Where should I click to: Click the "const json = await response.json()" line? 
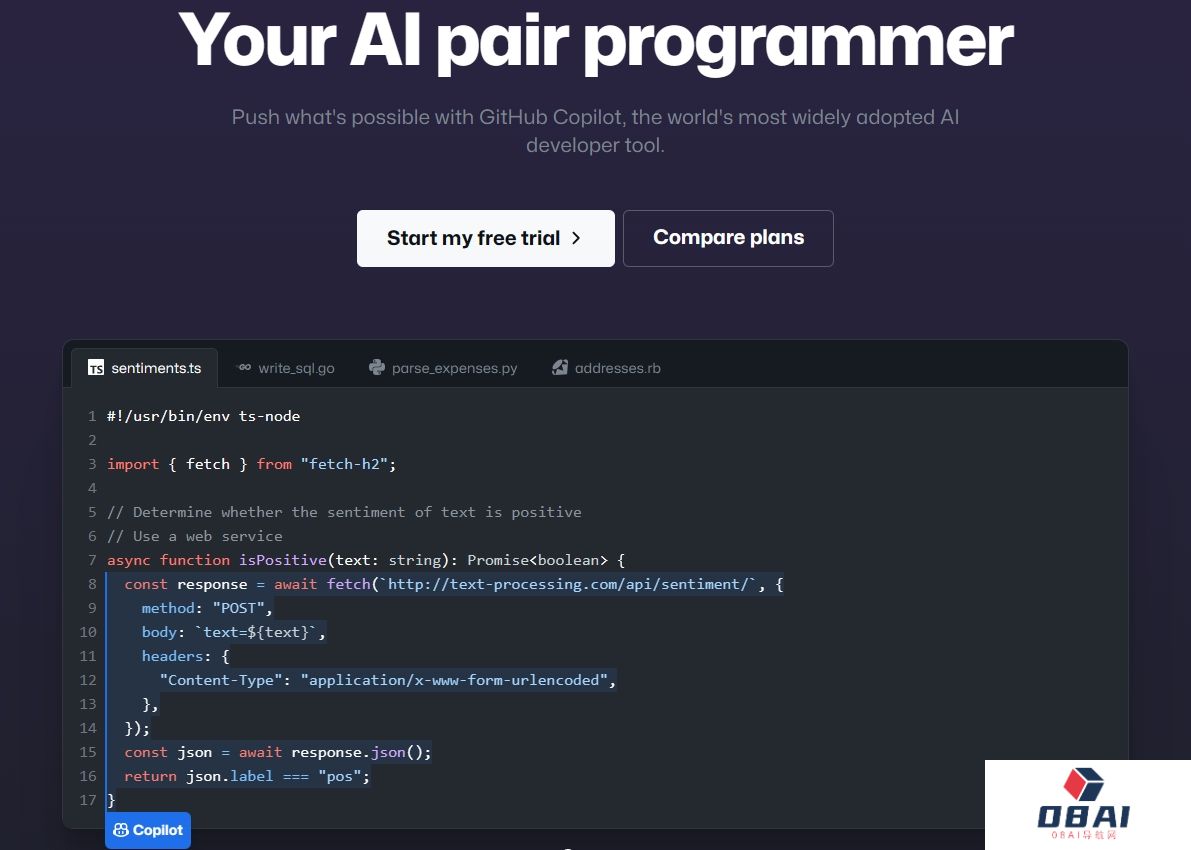coord(278,752)
